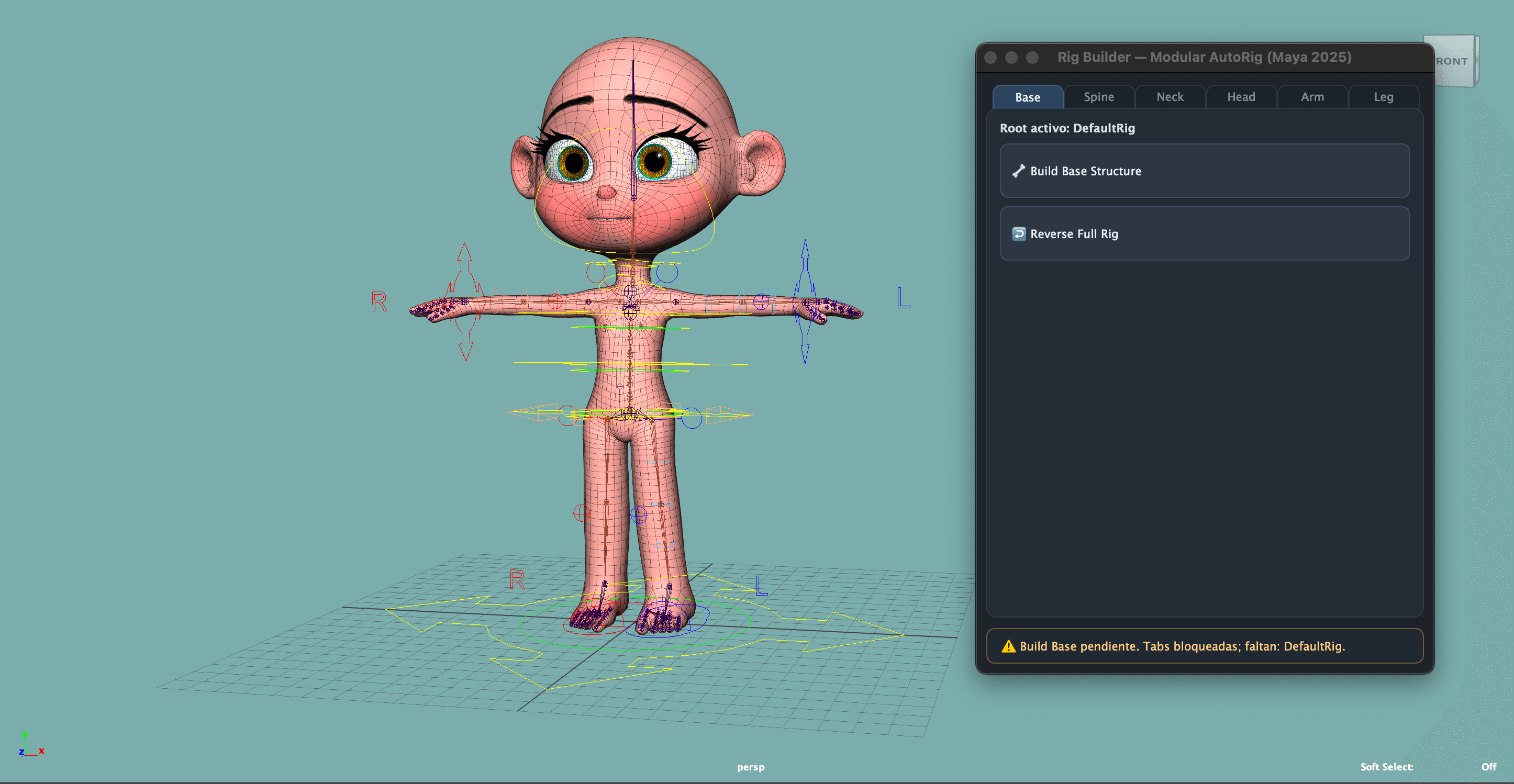Image resolution: width=1514 pixels, height=784 pixels.
Task: Open the Leg tab
Action: 1383,97
